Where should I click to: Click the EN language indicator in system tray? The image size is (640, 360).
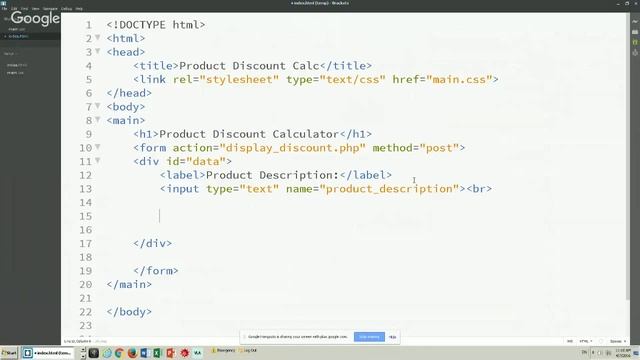pos(584,353)
